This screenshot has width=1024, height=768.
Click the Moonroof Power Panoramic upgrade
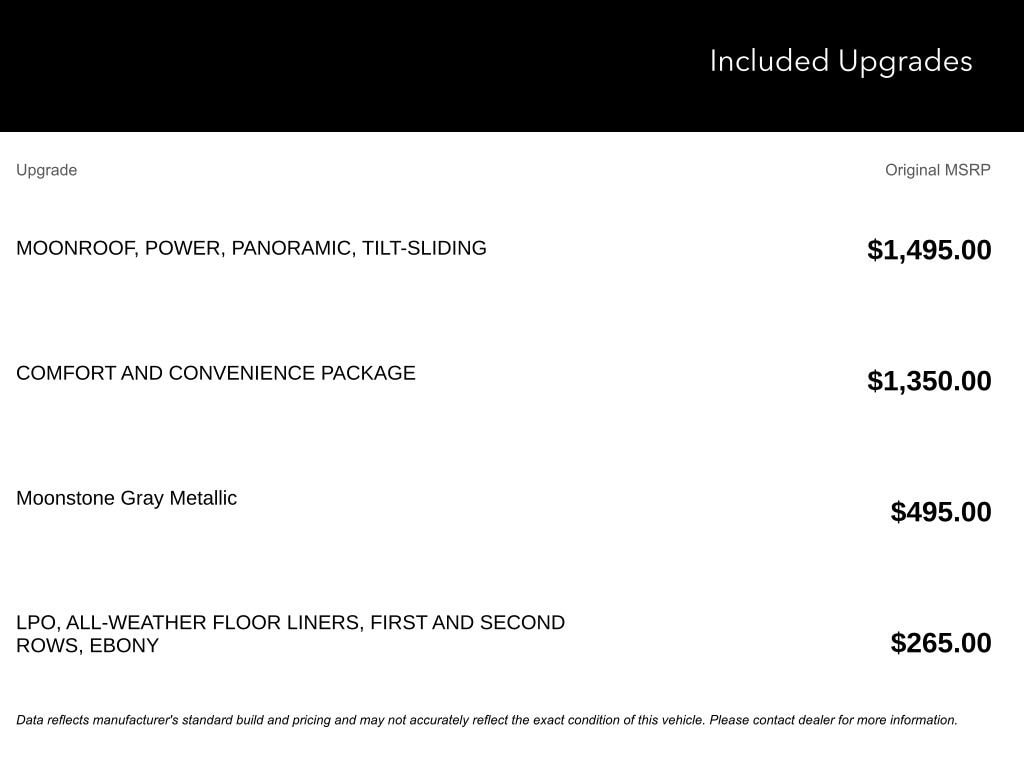pyautogui.click(x=251, y=248)
